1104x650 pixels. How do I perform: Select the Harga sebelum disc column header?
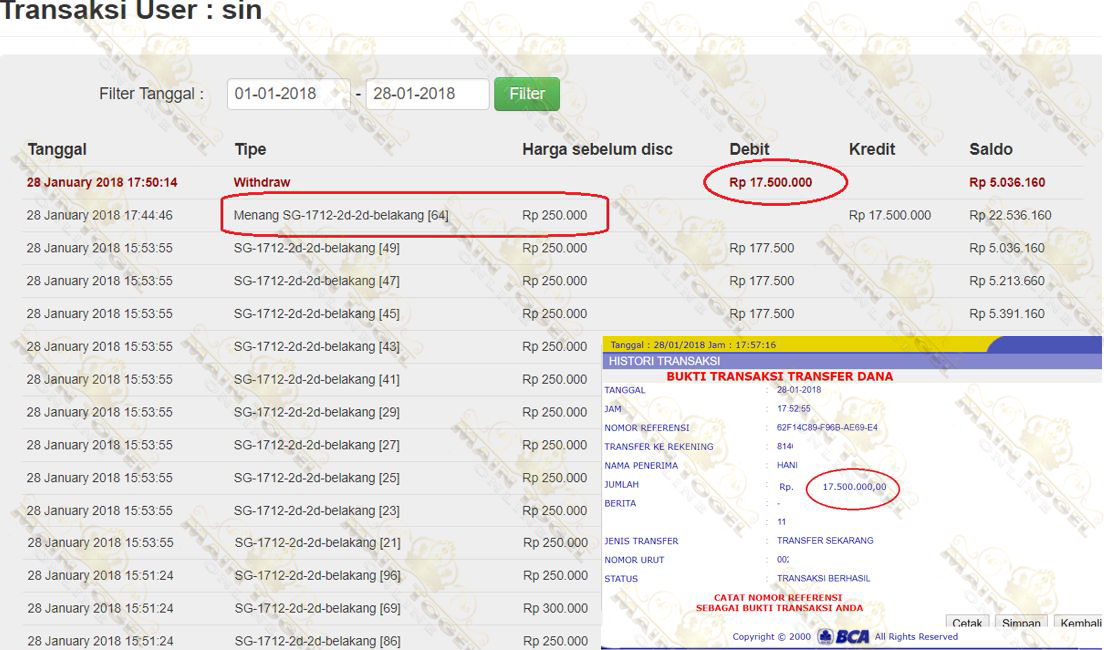tap(597, 149)
